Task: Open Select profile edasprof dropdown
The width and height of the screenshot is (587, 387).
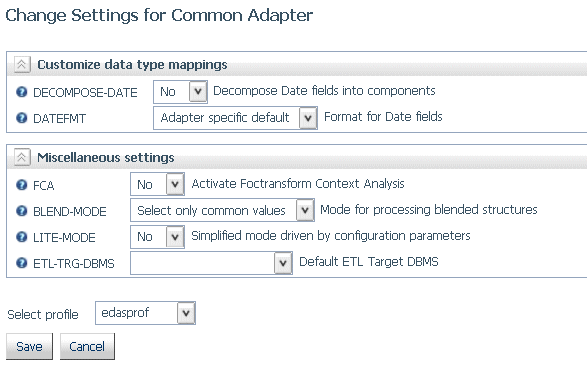Action: (x=145, y=313)
